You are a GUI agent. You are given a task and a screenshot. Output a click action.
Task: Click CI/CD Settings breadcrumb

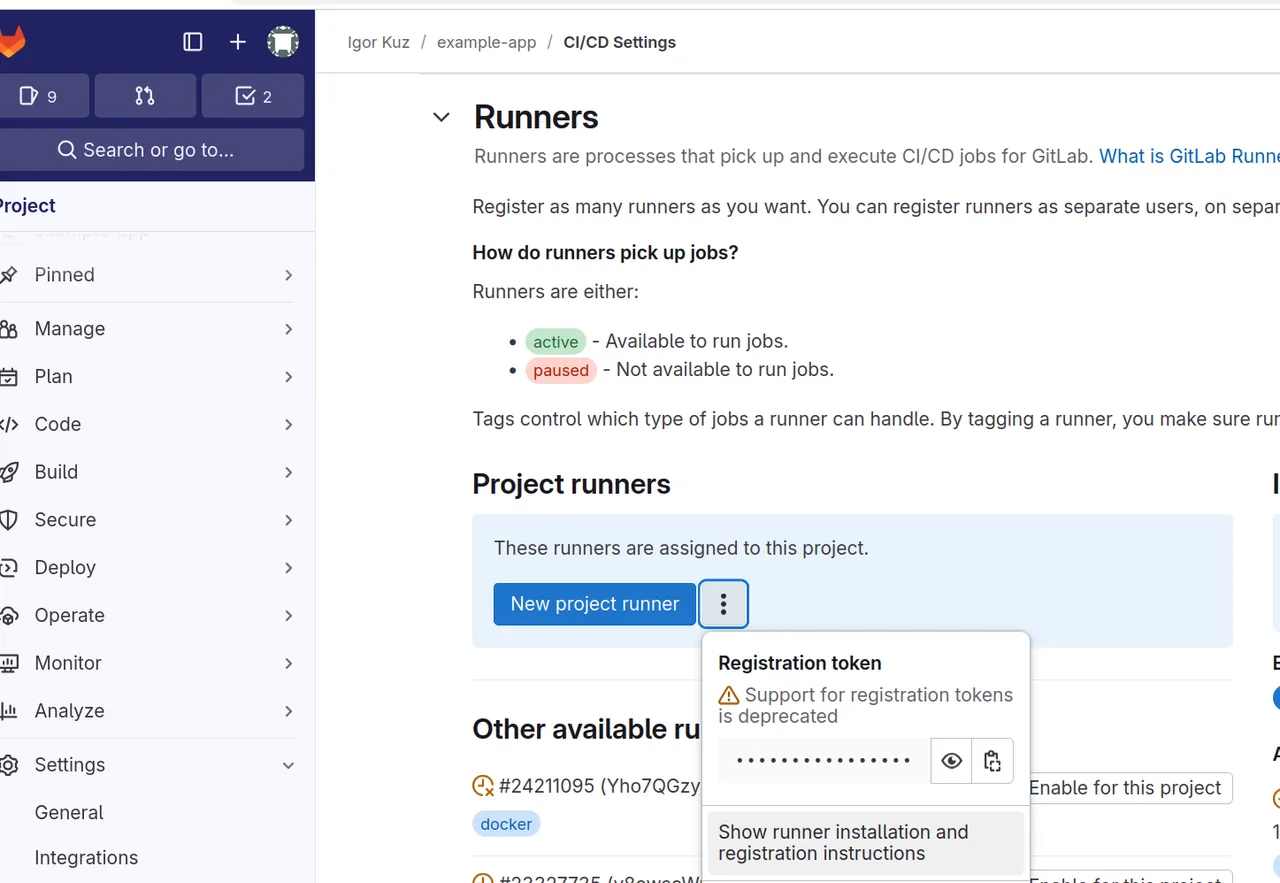pos(620,42)
